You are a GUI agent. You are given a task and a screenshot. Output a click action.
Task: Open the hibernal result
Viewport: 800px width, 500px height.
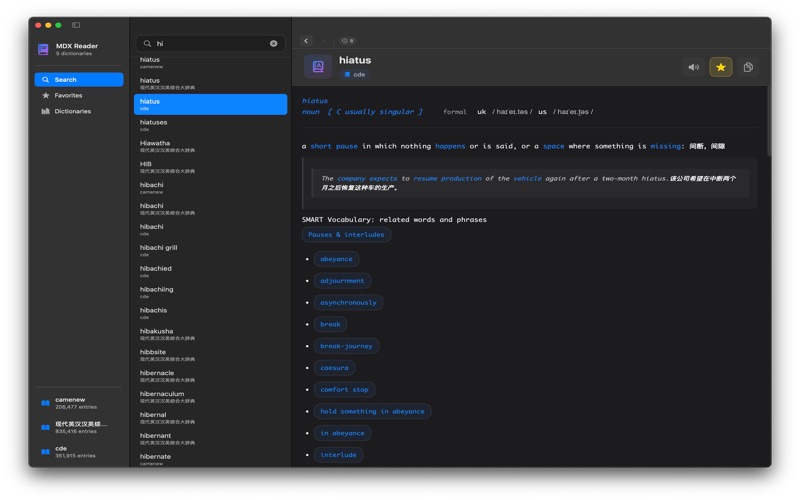coord(210,418)
